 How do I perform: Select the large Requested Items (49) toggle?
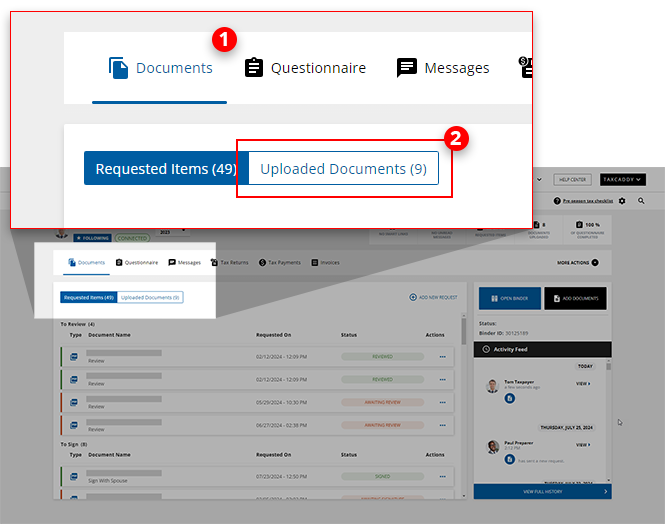(x=165, y=169)
